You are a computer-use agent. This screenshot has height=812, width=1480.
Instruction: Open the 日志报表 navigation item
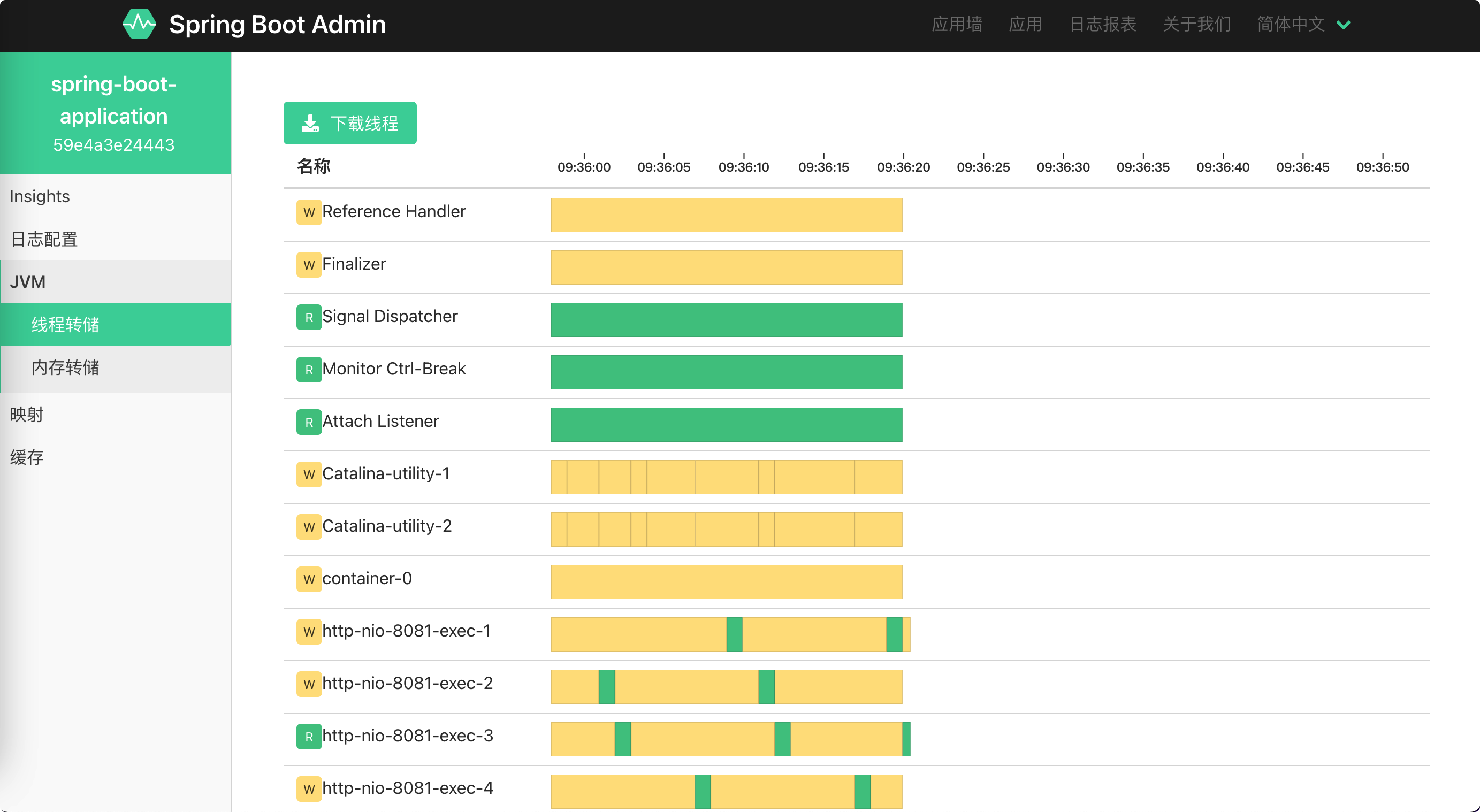[1103, 24]
